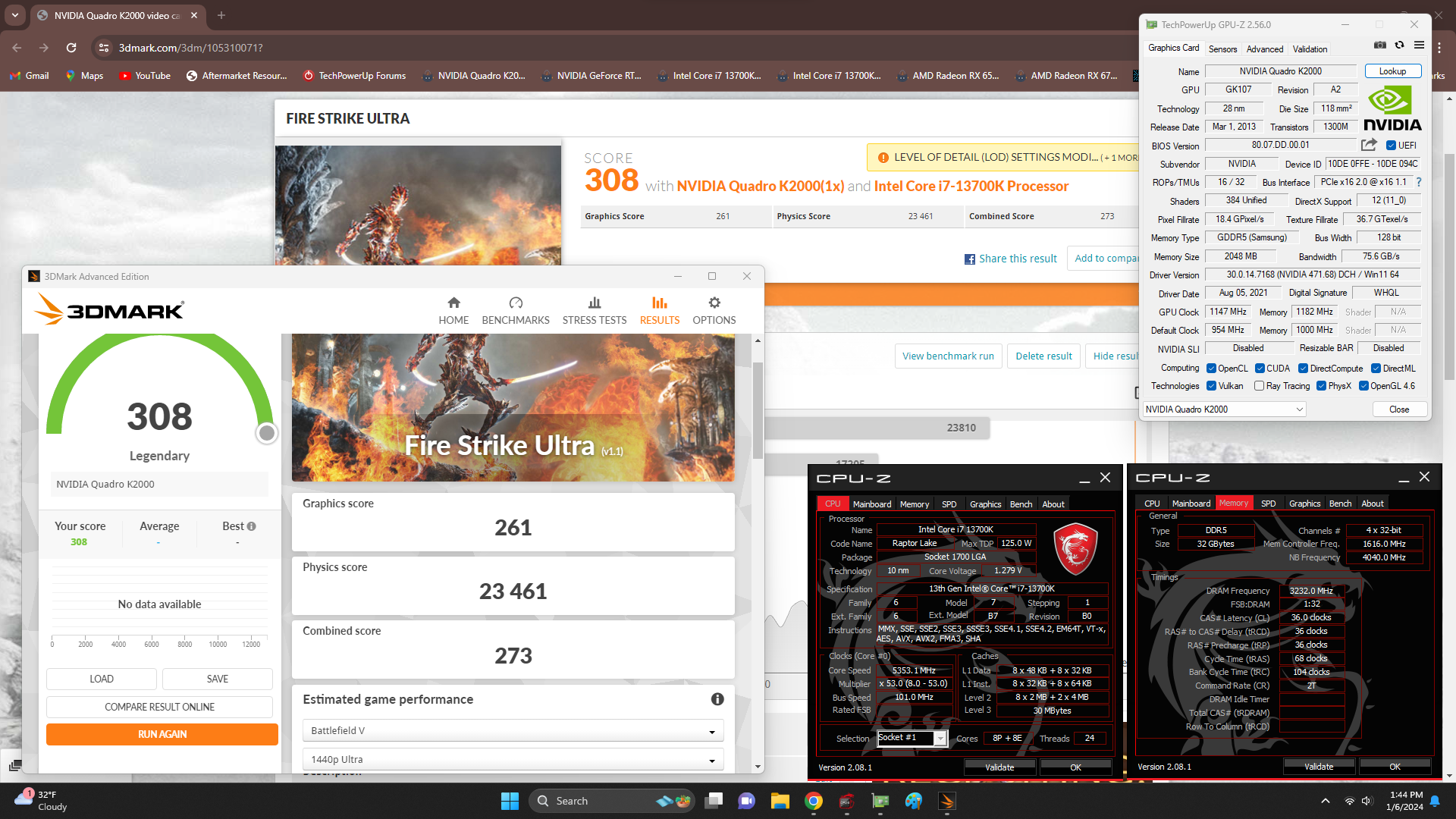Open HOME in 3DMark navigation
Image resolution: width=1456 pixels, height=819 pixels.
point(453,311)
